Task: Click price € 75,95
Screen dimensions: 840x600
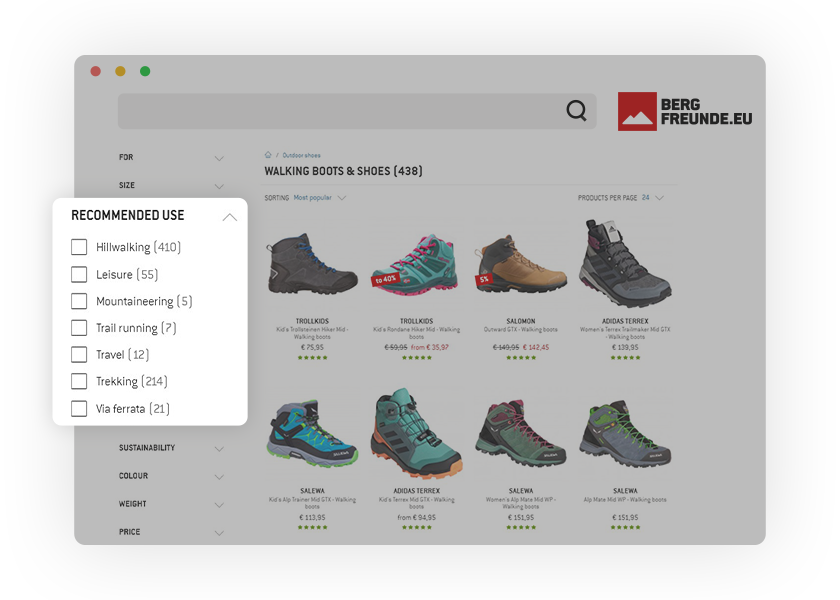Action: tap(312, 347)
